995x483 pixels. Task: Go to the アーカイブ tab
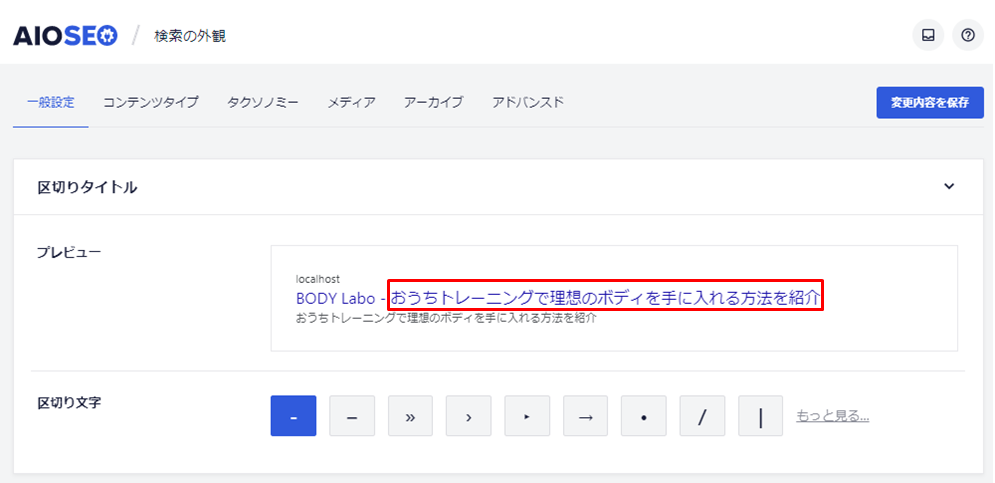tap(433, 102)
